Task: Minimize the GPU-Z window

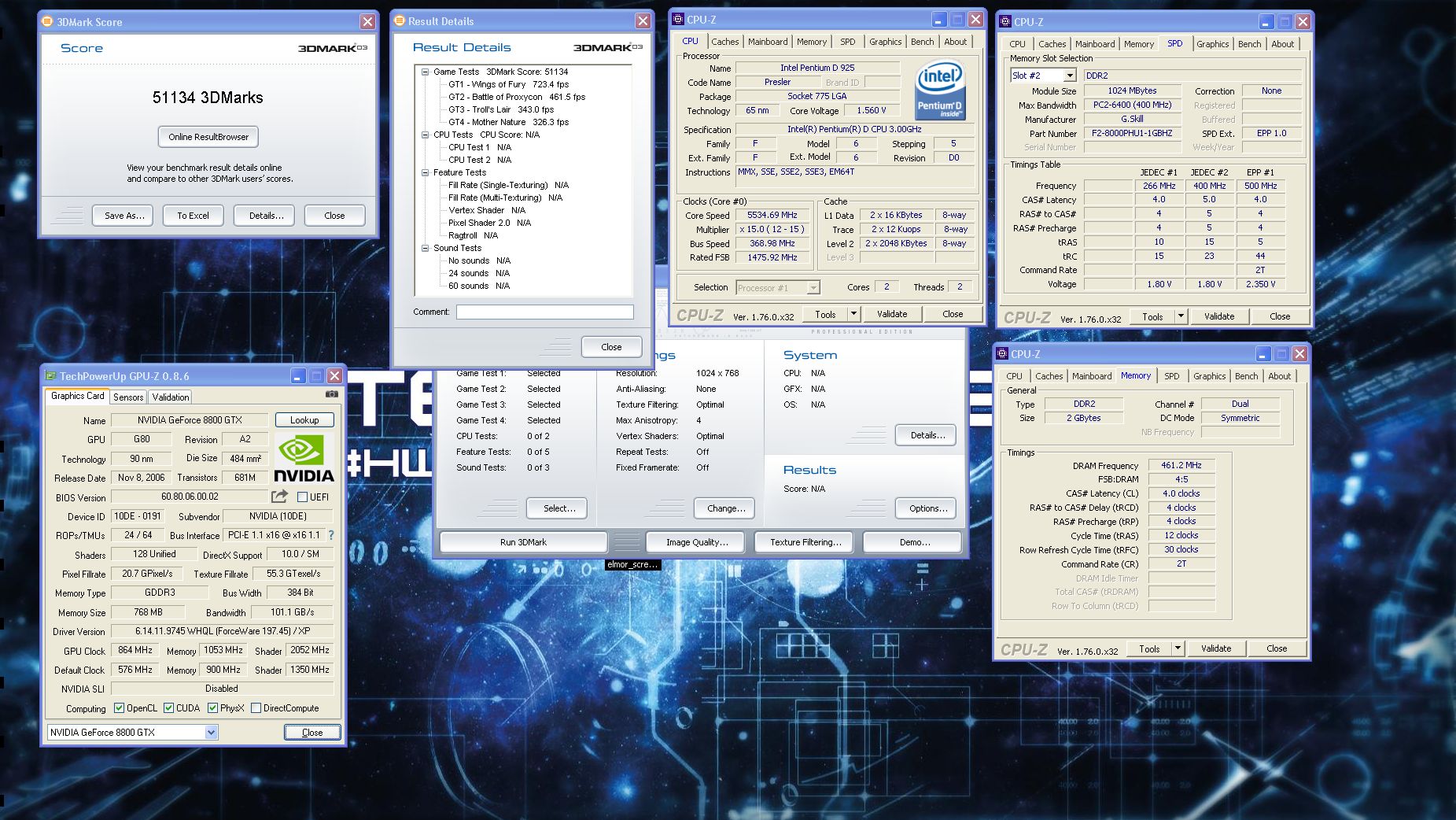Action: [297, 376]
